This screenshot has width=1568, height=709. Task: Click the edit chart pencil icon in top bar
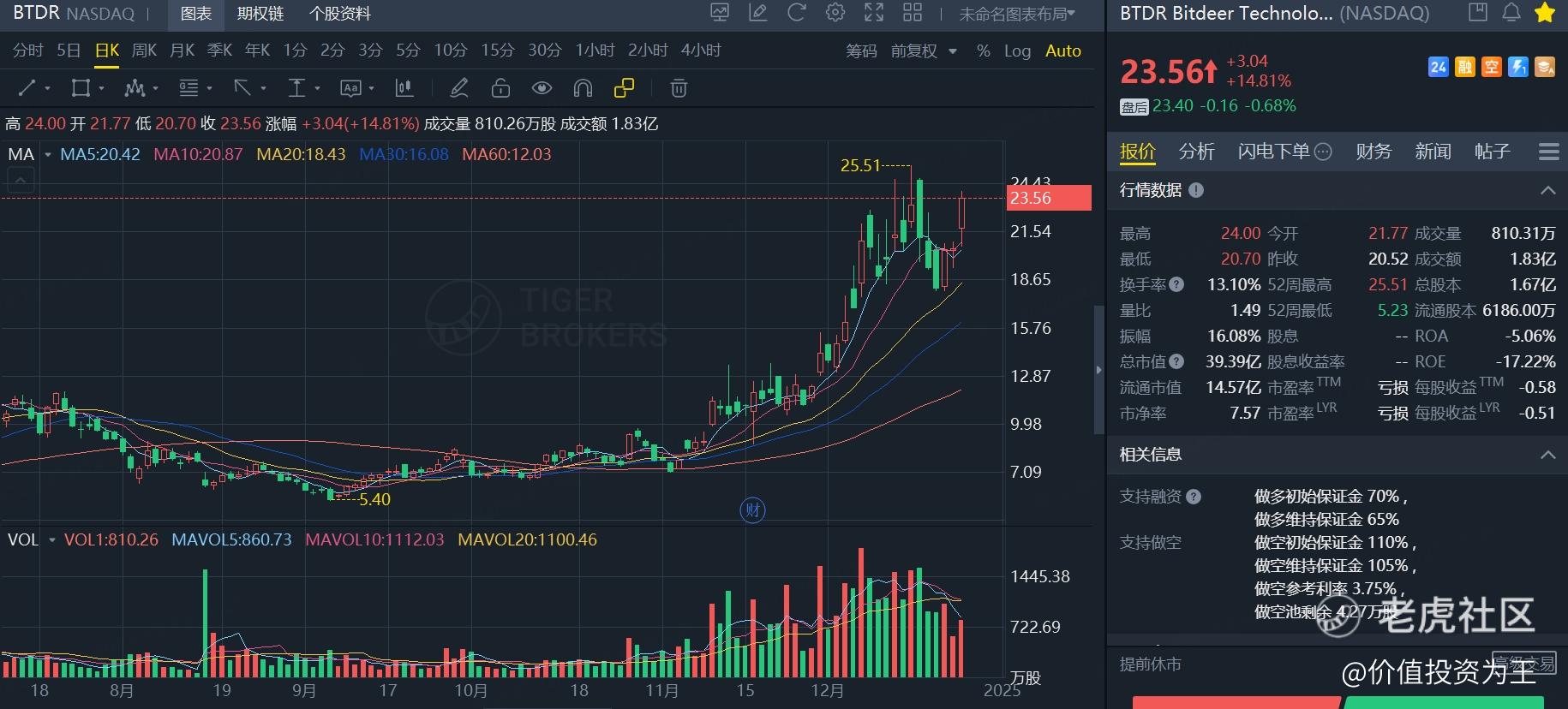(x=758, y=13)
